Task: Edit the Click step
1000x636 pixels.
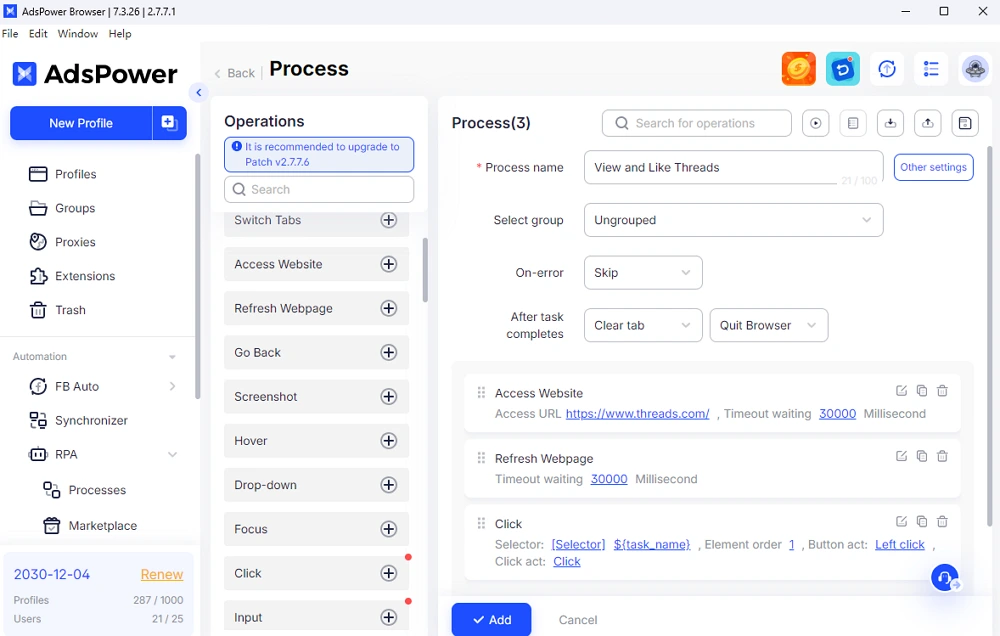Action: [901, 521]
